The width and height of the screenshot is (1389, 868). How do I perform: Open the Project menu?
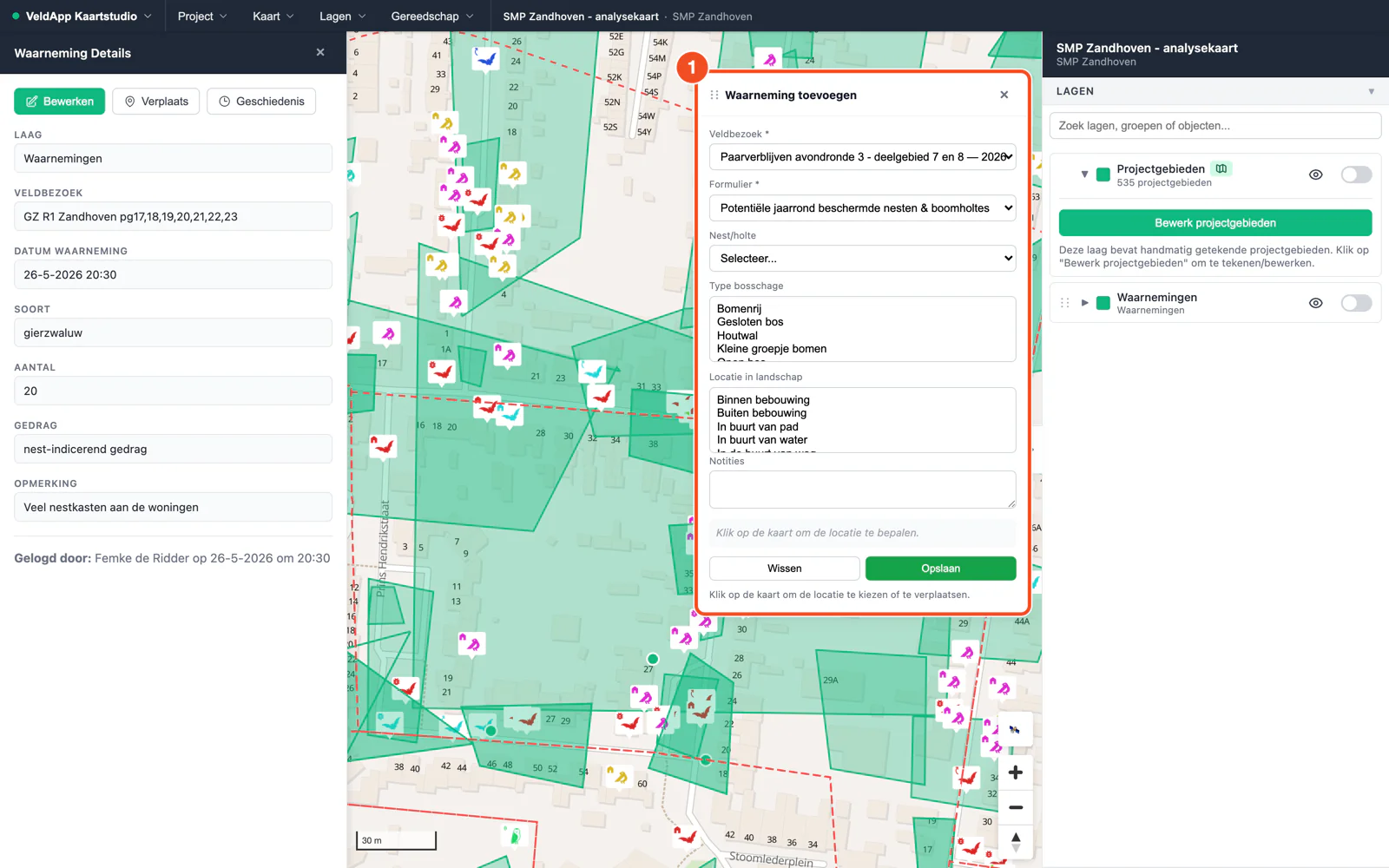coord(202,16)
